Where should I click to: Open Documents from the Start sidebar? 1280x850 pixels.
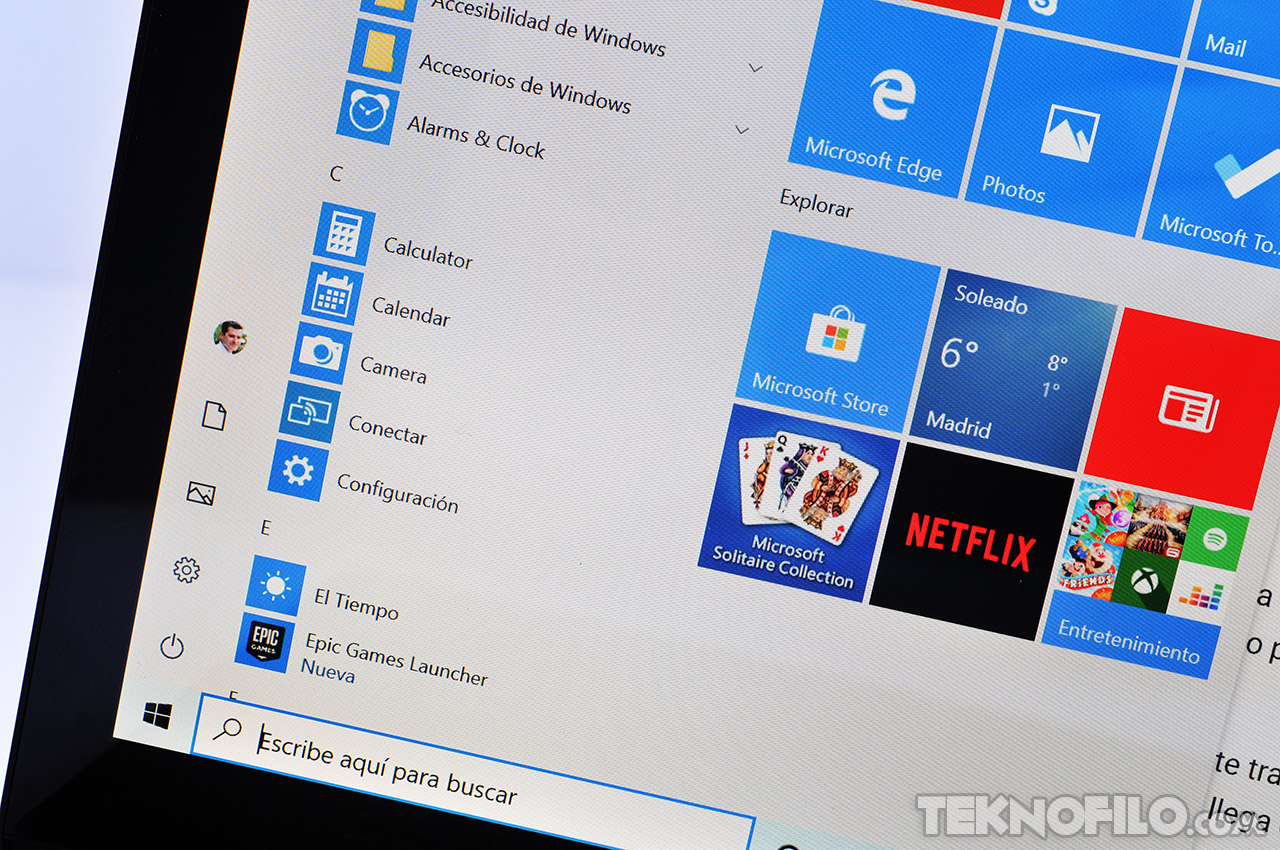[x=214, y=415]
